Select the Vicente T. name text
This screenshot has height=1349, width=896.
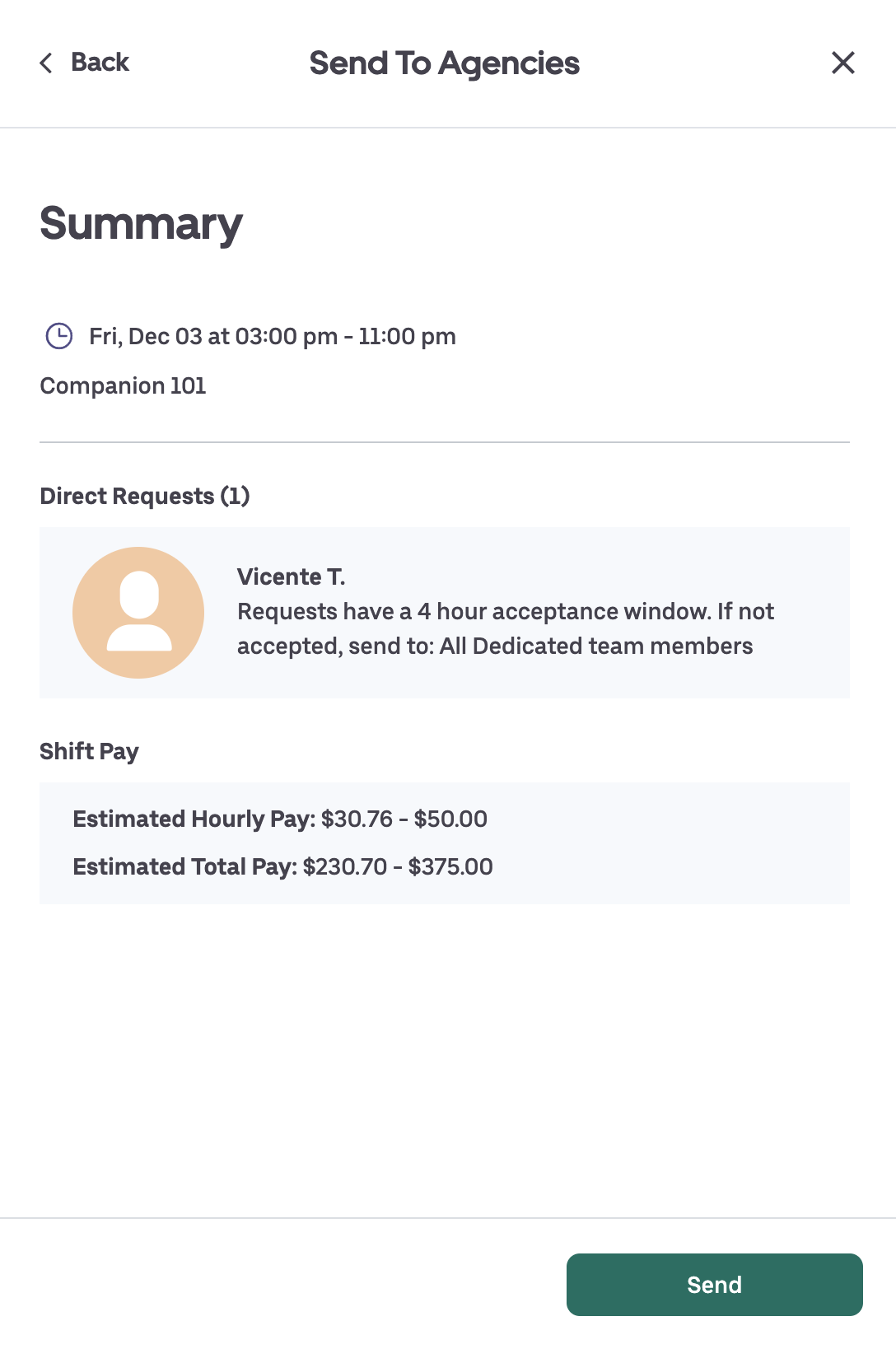[x=291, y=576]
